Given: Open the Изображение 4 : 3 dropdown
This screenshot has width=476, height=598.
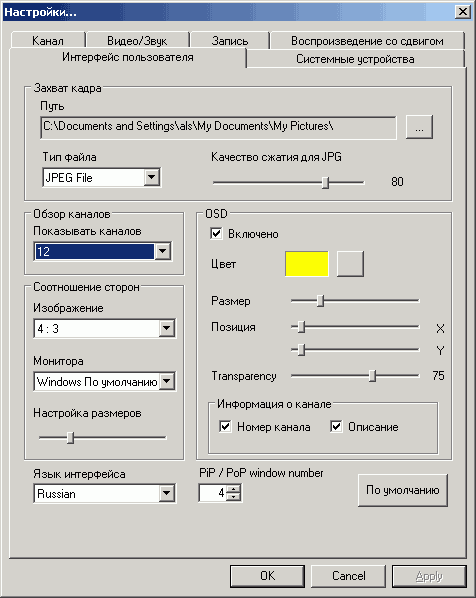Looking at the screenshot, I should coord(167,328).
